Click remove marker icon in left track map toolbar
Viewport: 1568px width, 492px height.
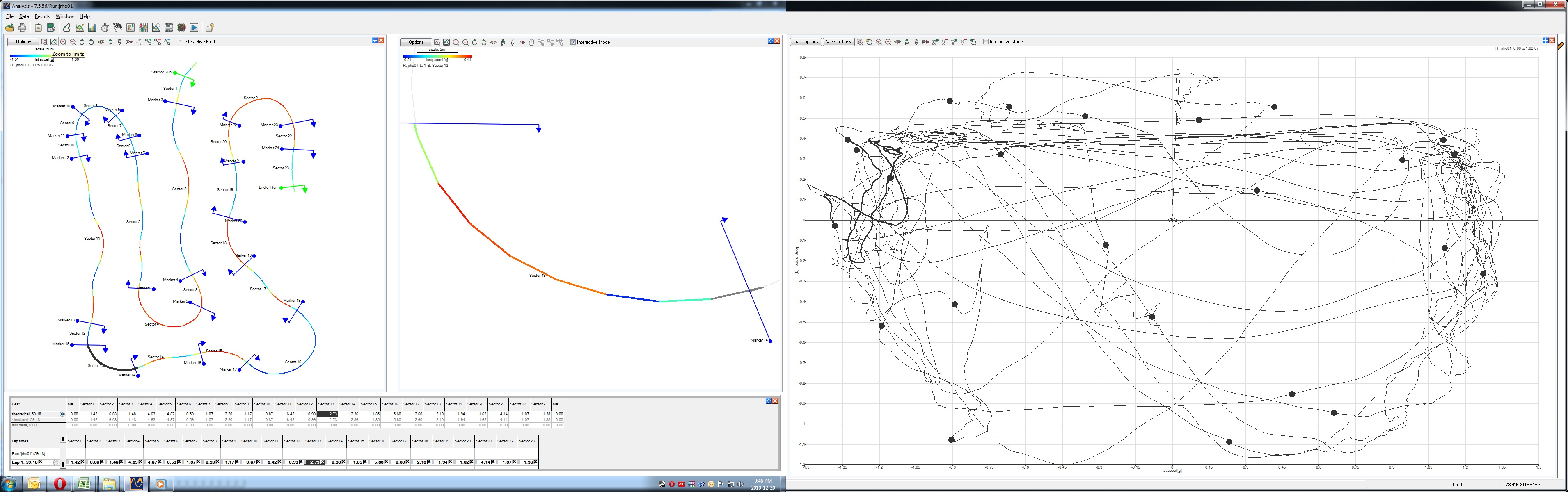coord(158,42)
